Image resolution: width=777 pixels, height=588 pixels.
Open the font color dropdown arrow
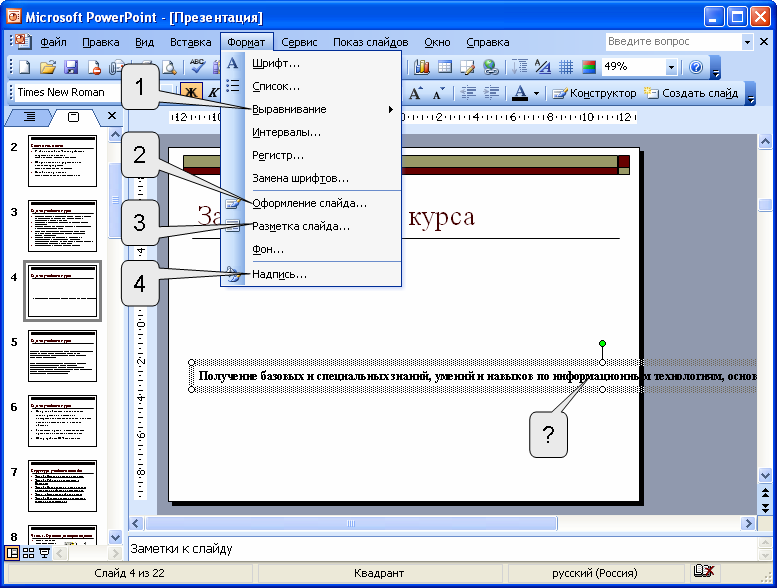point(536,93)
